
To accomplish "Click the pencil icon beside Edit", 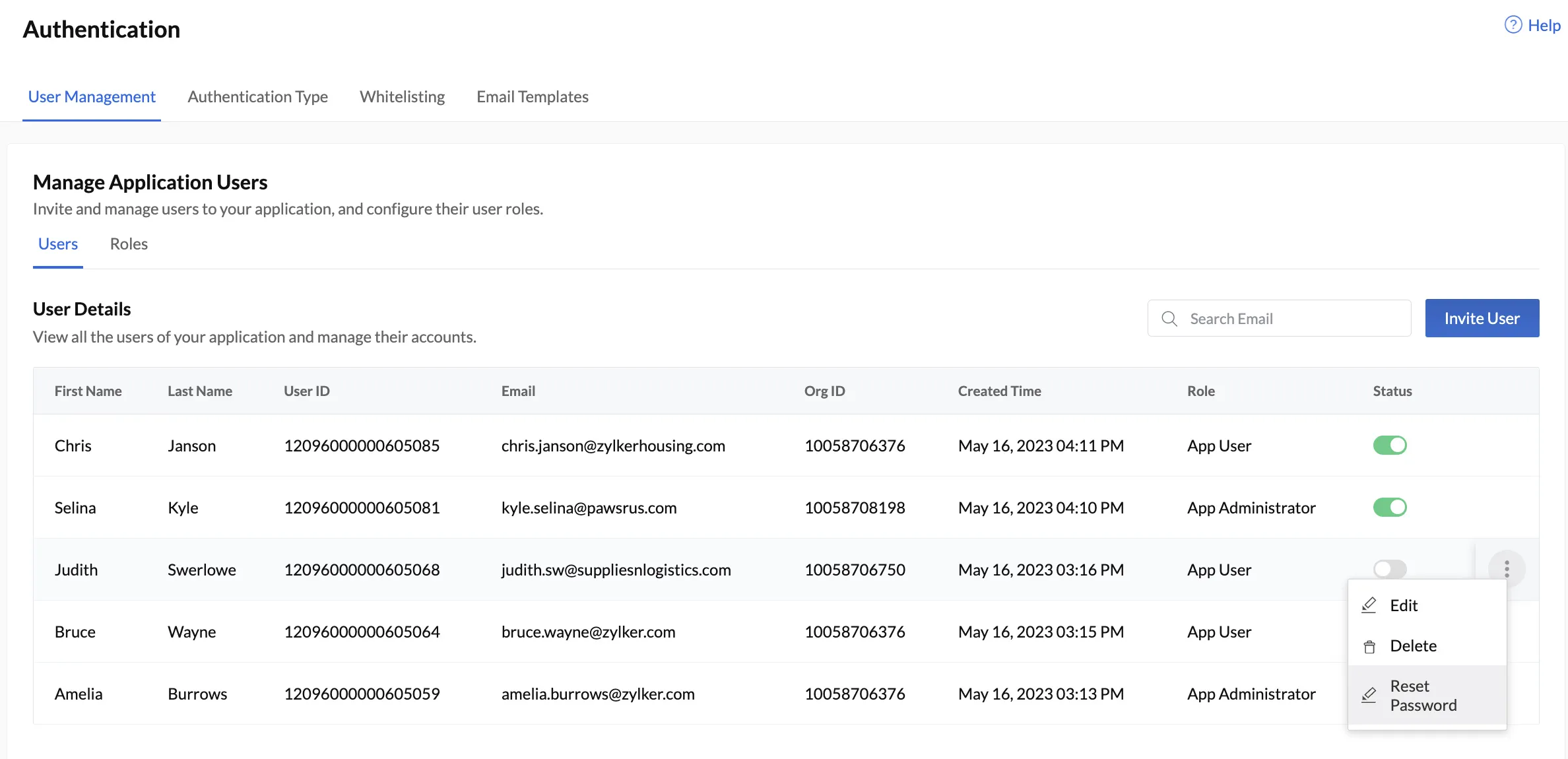I will [1369, 605].
